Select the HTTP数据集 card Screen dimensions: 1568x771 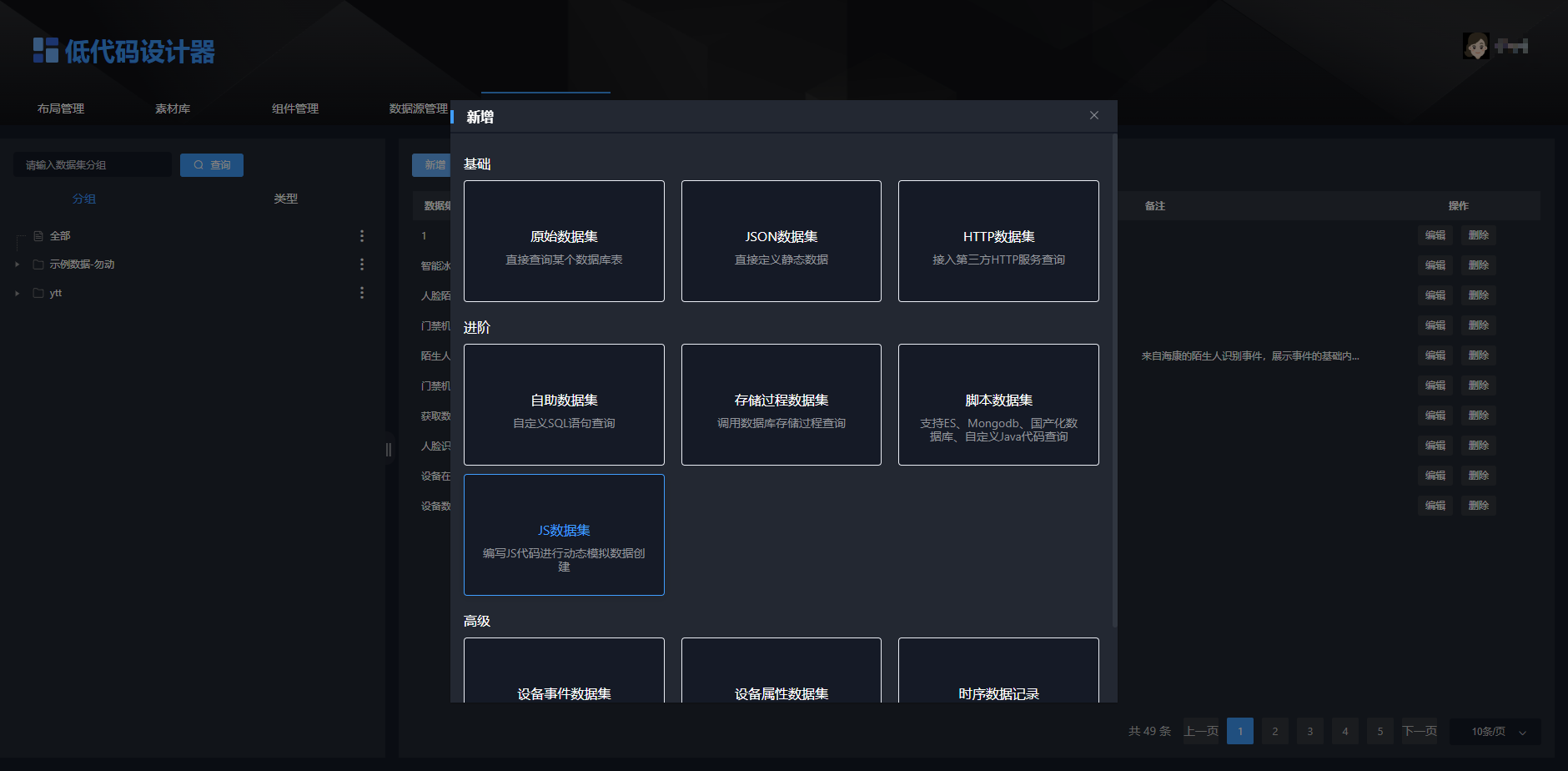[998, 241]
